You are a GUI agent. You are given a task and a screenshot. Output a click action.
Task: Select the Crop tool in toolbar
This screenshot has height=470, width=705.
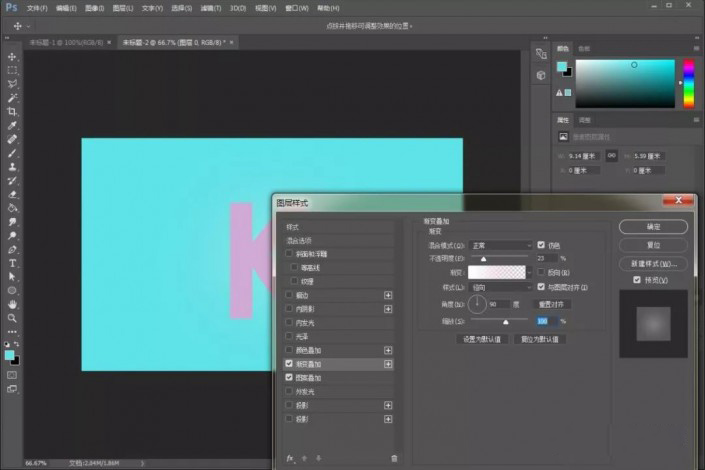12,111
